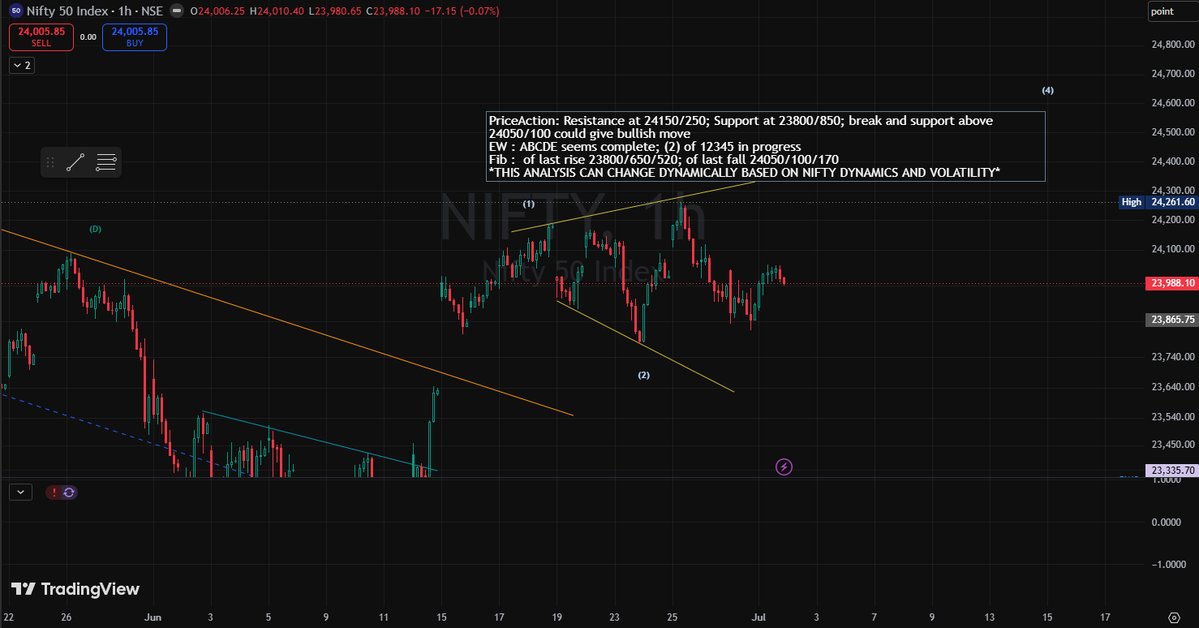
Task: Select the PriceAction analysis text box
Action: [765, 146]
